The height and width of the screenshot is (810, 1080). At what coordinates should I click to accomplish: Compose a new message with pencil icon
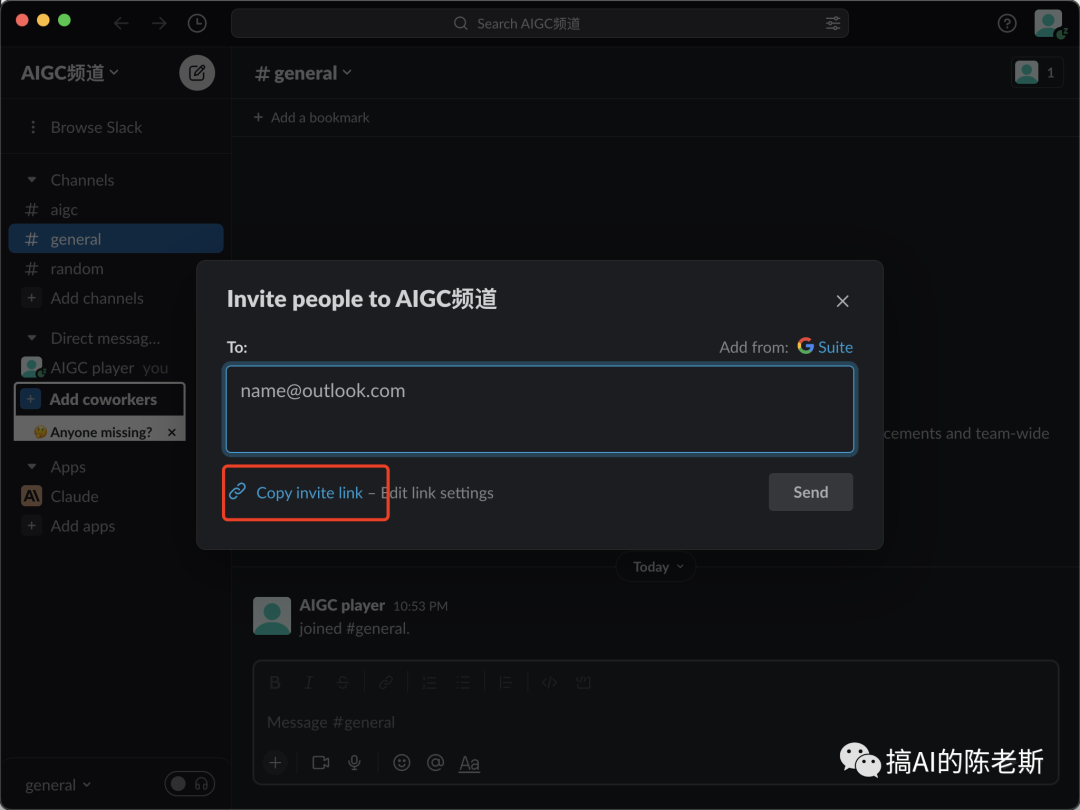[x=197, y=72]
